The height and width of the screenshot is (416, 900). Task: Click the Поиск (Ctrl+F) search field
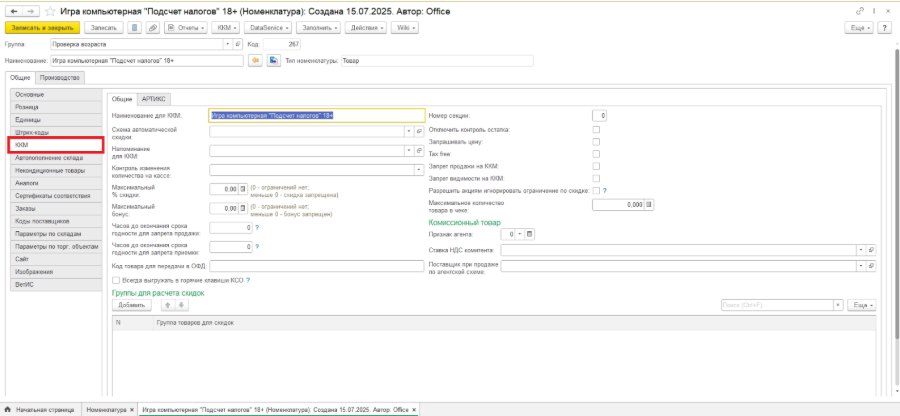(x=777, y=305)
